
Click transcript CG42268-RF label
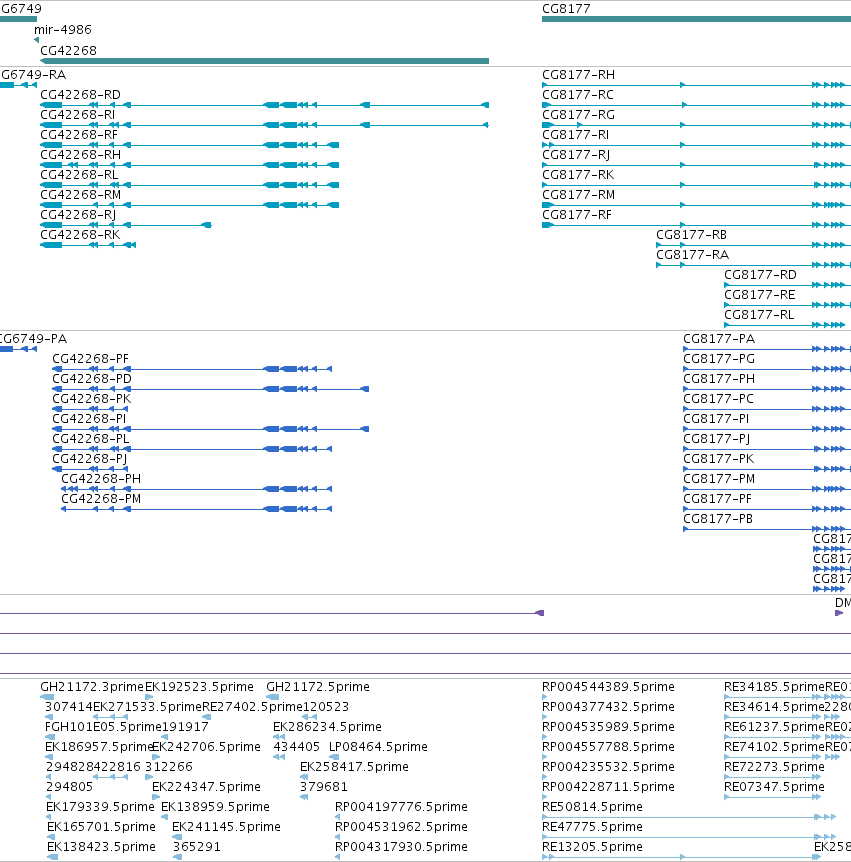click(79, 135)
